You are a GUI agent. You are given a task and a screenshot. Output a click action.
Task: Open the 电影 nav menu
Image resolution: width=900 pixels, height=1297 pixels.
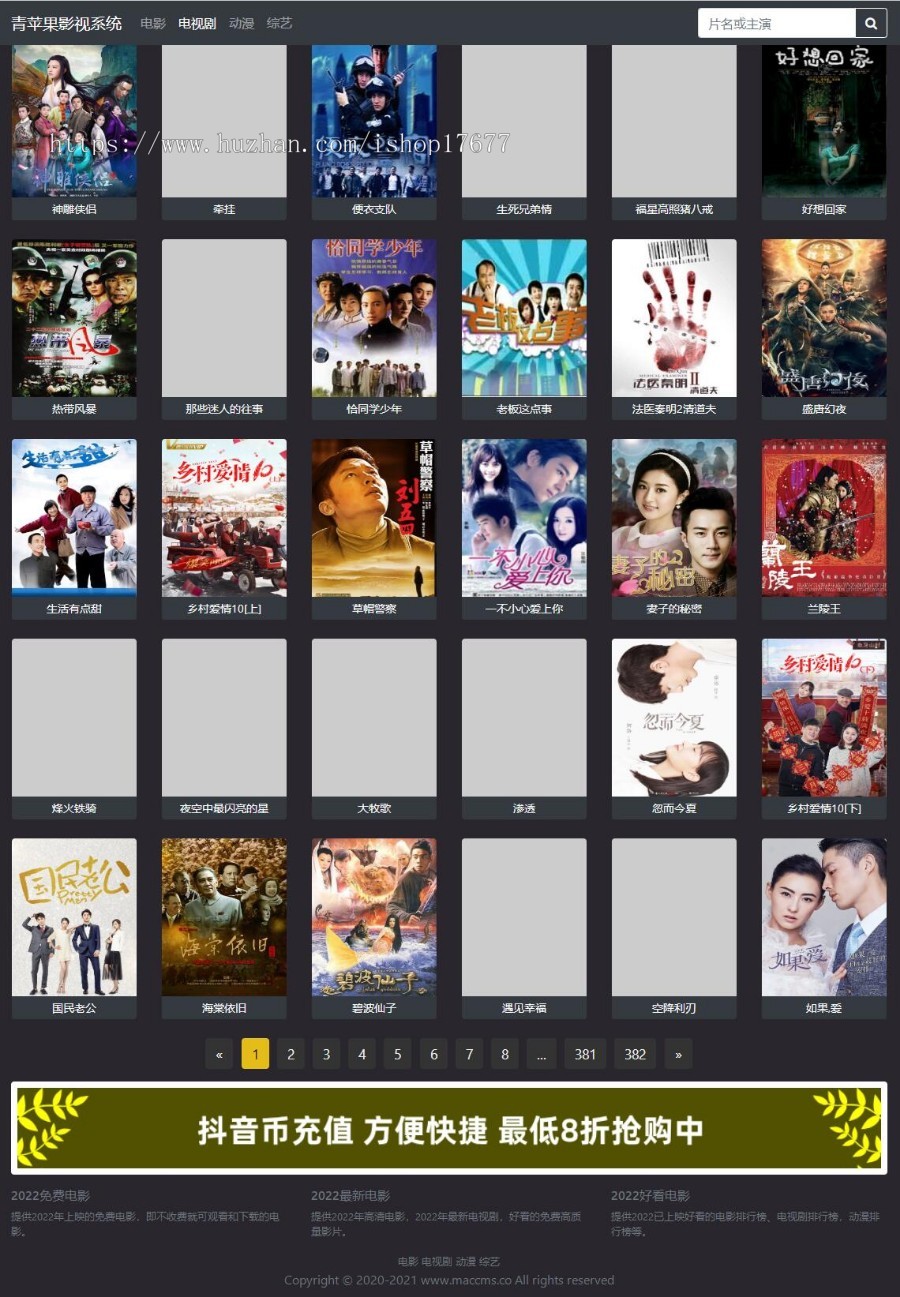point(153,23)
